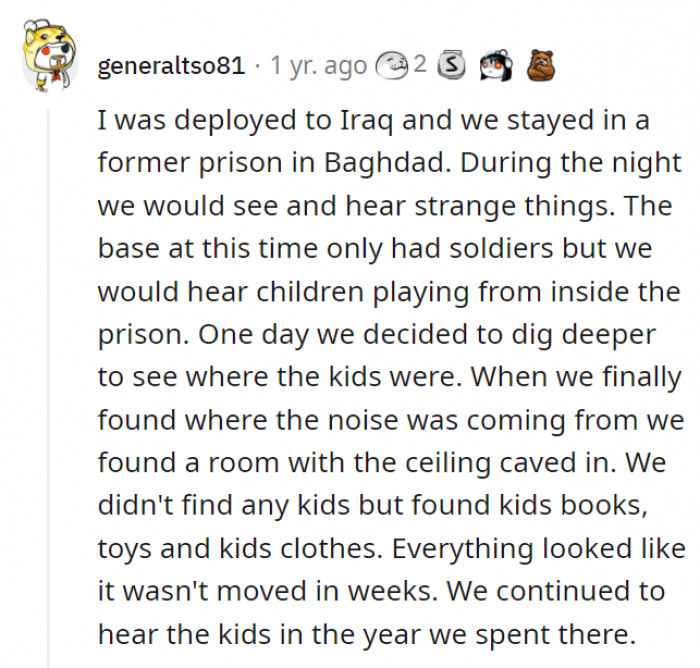Click the troll-face award icon
The width and height of the screenshot is (700, 668).
[392, 66]
